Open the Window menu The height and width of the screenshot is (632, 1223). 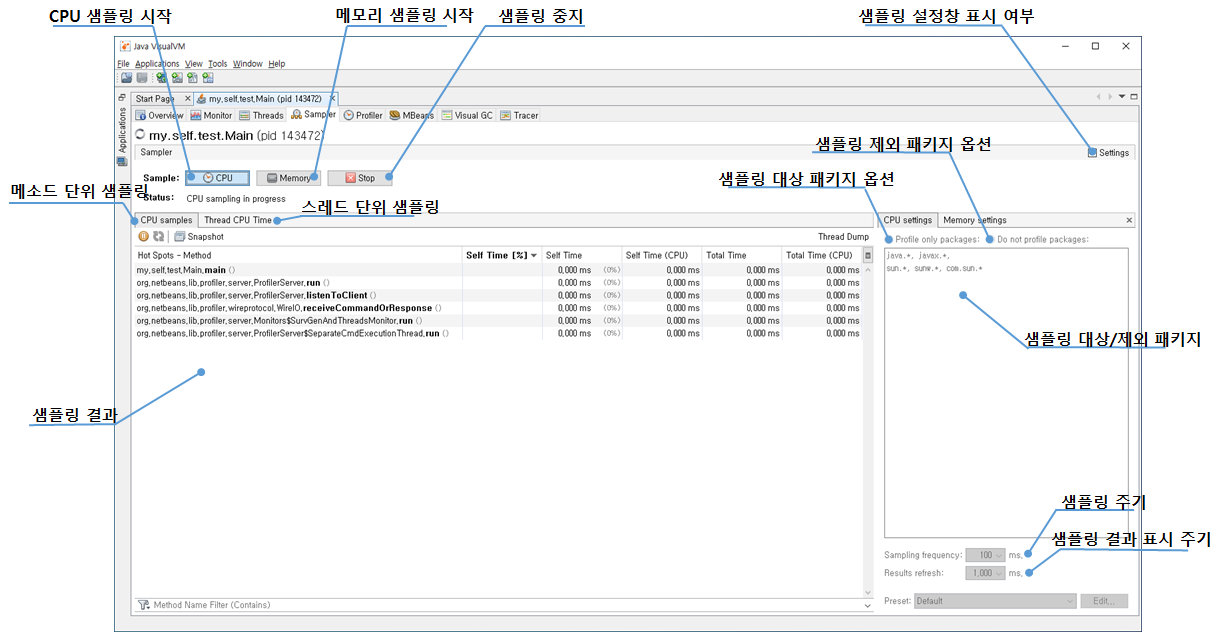coord(247,63)
